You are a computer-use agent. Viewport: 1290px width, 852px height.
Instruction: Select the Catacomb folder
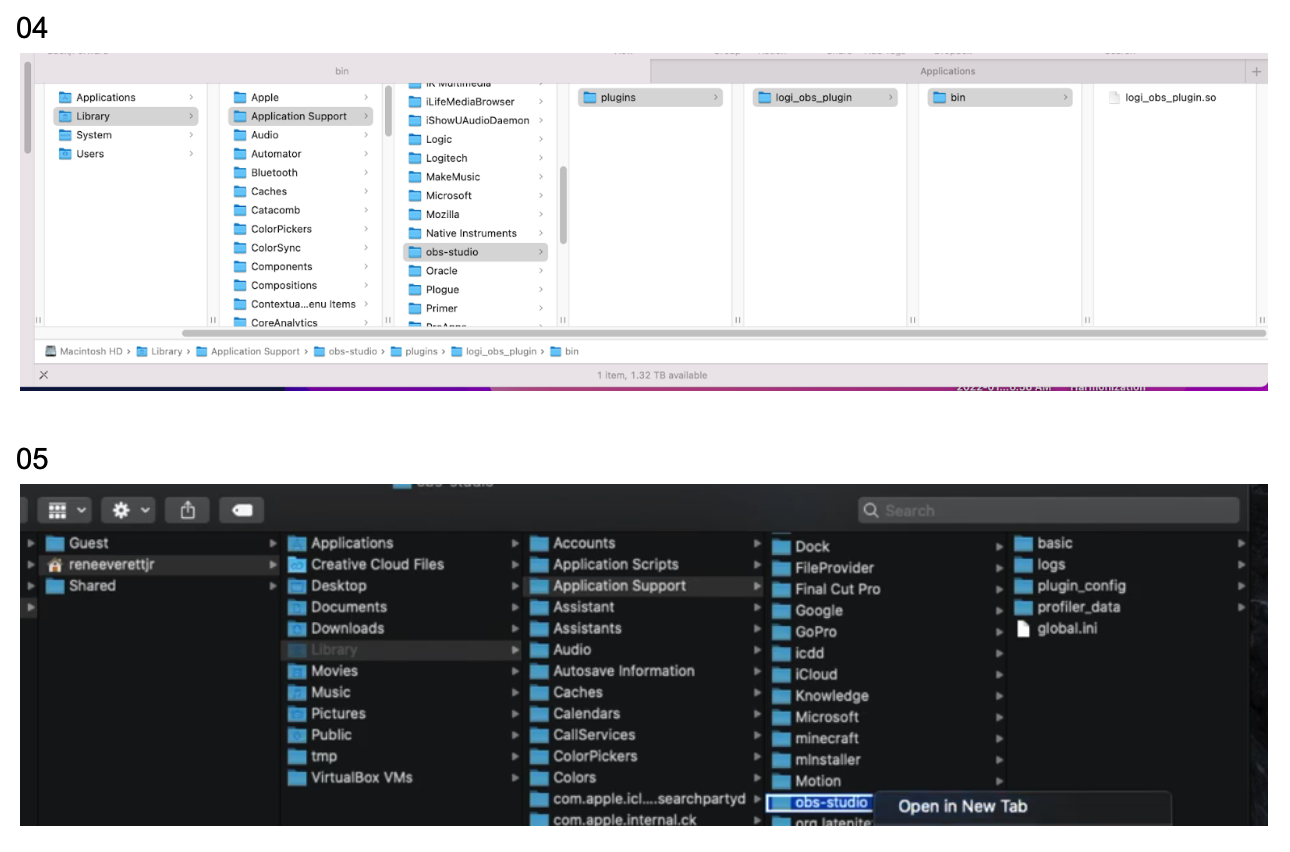pos(300,210)
